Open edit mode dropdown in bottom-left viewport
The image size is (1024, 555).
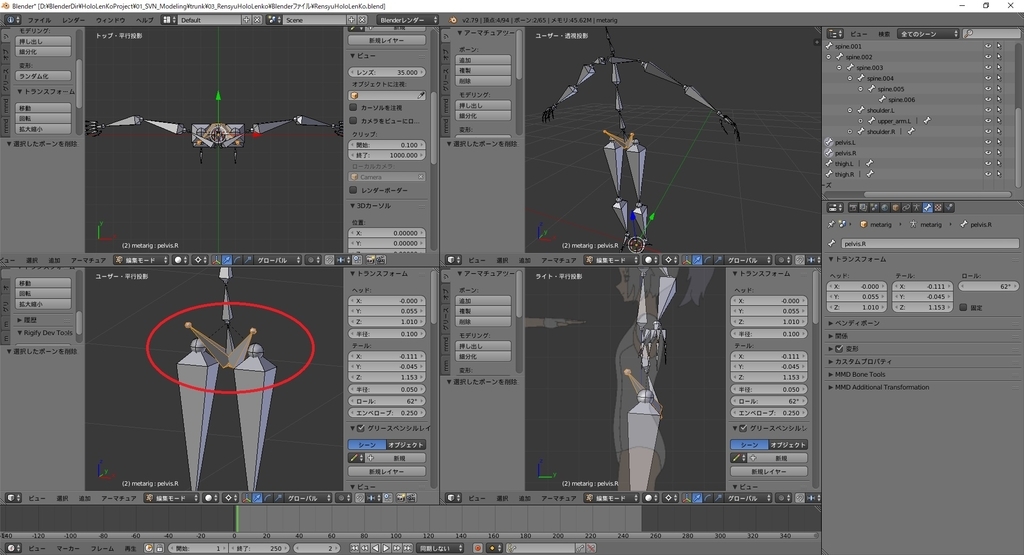(172, 498)
